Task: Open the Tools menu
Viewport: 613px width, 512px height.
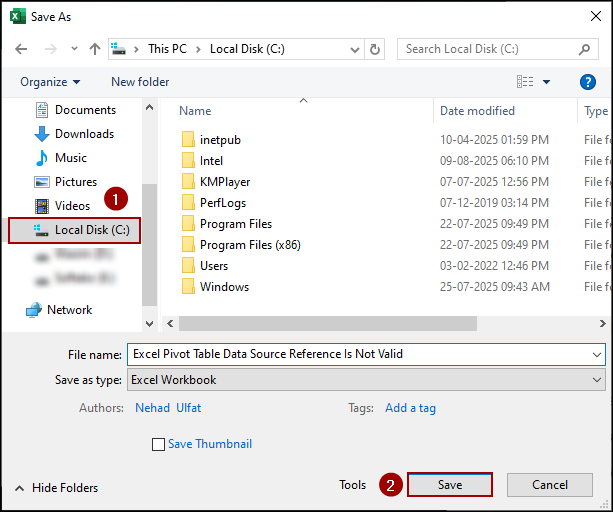Action: click(x=352, y=485)
